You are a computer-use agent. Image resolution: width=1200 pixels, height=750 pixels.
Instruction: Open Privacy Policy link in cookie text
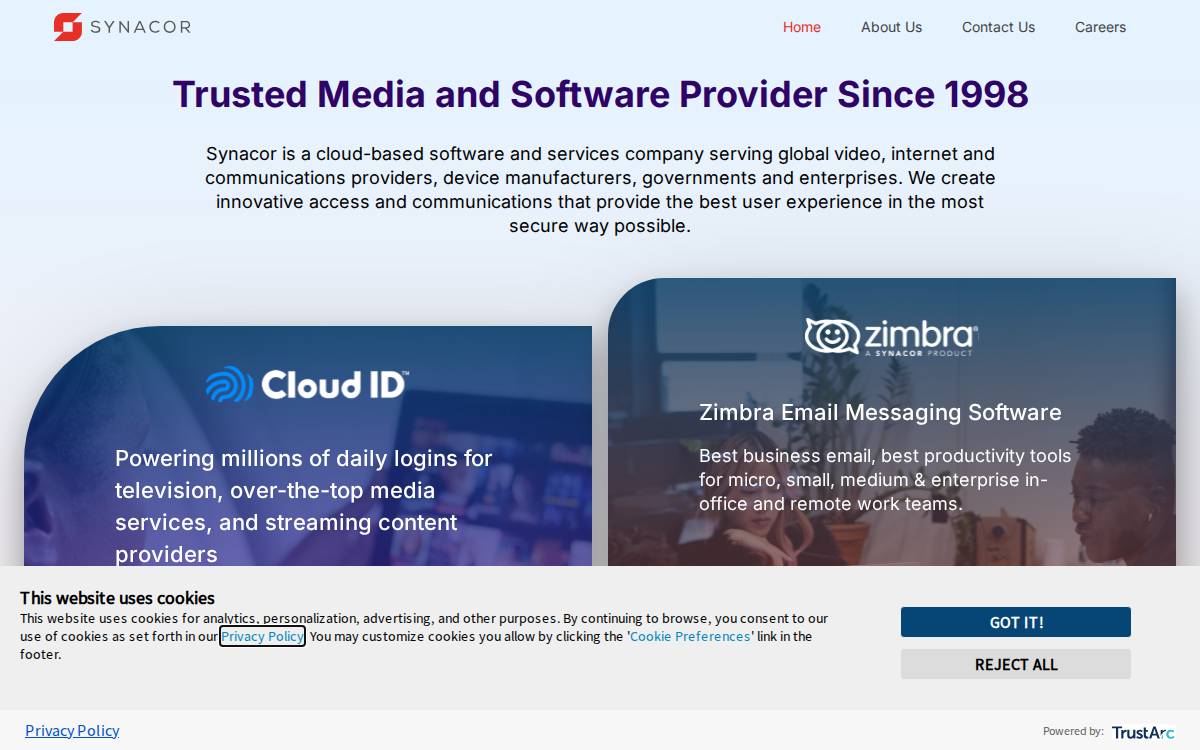coord(263,636)
